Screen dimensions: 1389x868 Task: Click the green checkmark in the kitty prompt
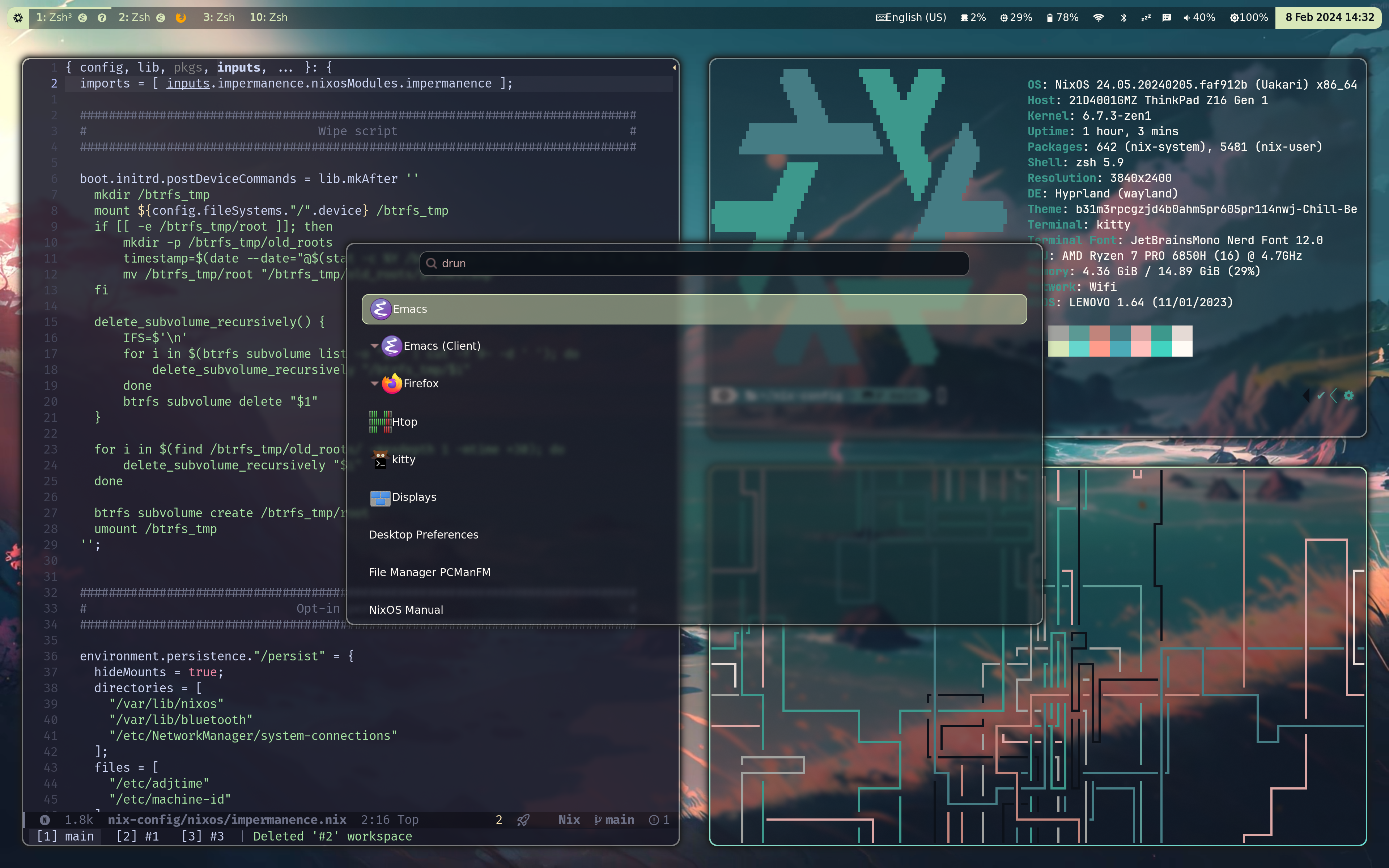[x=1321, y=396]
